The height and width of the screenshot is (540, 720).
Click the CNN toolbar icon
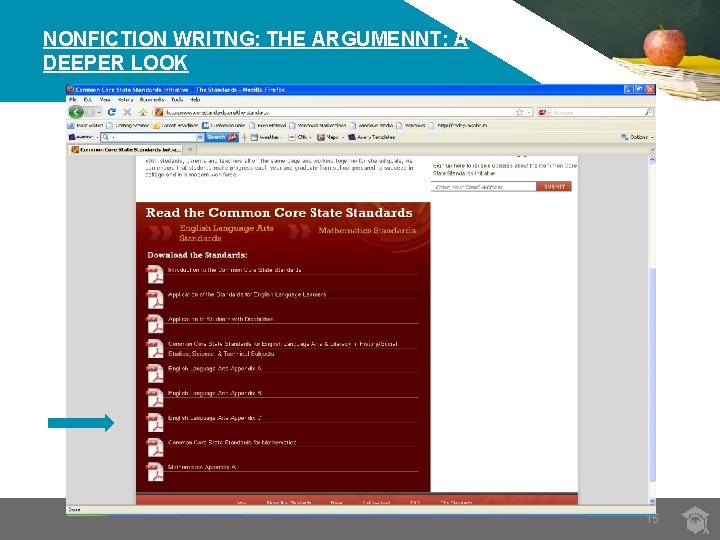coord(292,137)
